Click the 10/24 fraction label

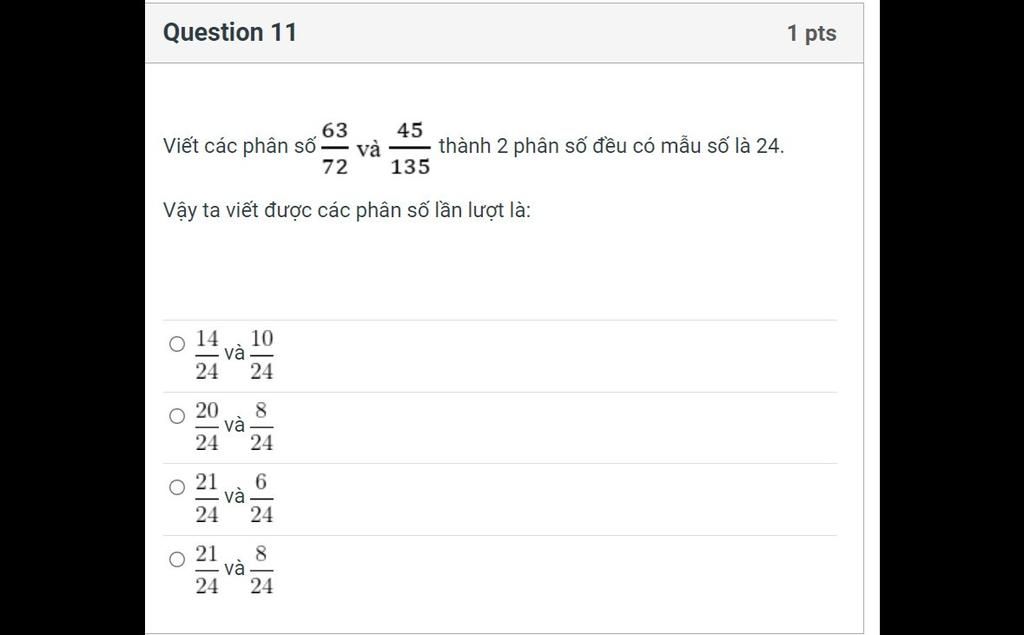[x=261, y=355]
